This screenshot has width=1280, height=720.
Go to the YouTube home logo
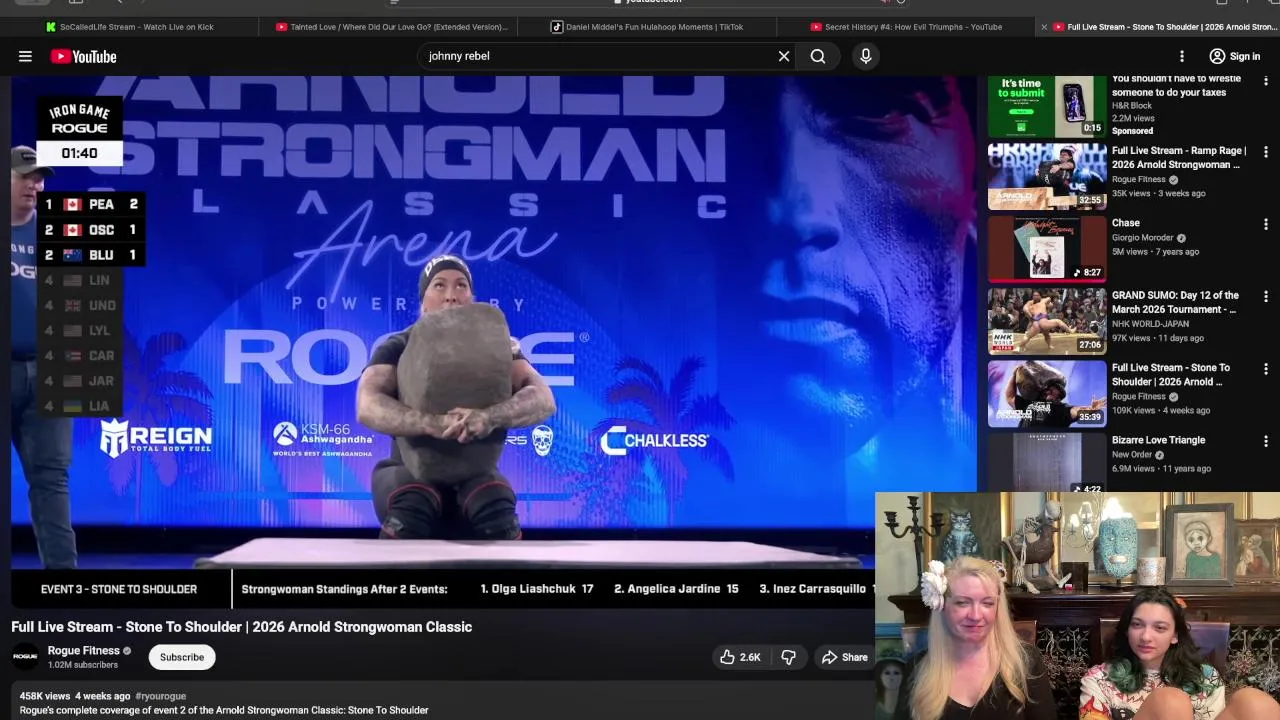pos(83,57)
